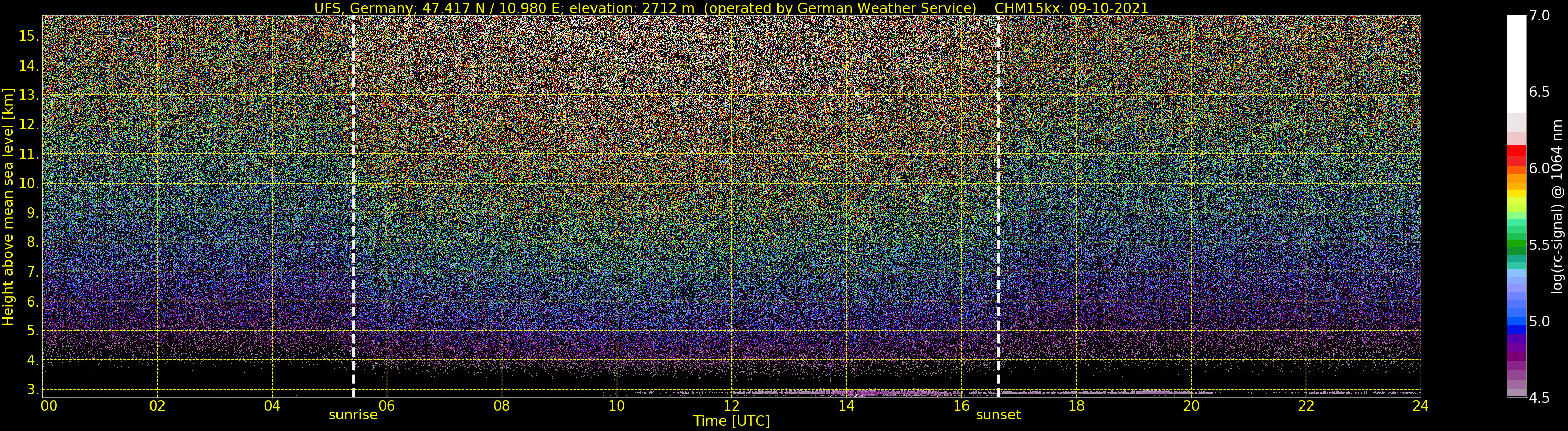
Task: Click the 'sunrise' label below the axis
Action: point(353,415)
